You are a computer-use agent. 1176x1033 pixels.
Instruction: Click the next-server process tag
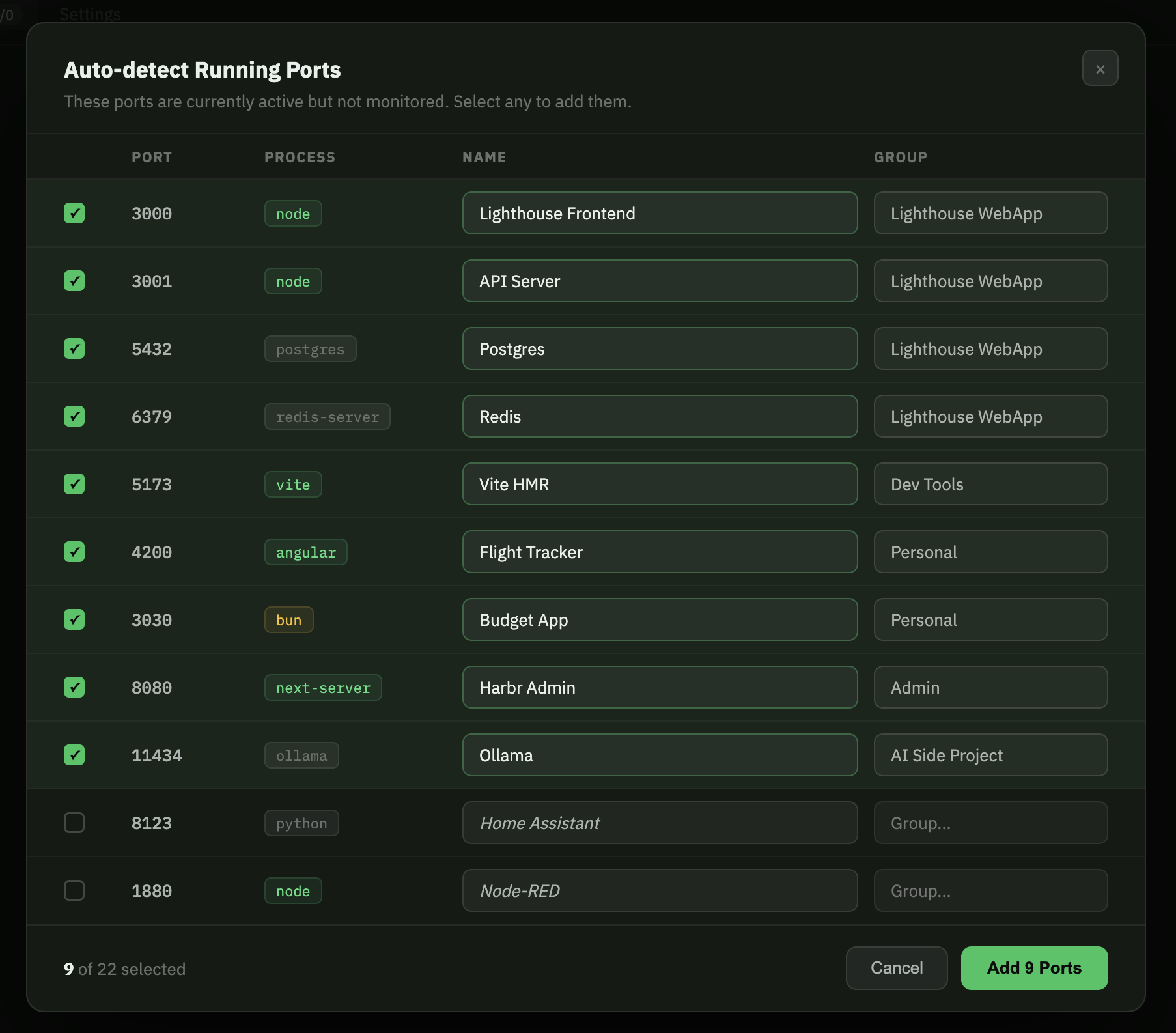pyautogui.click(x=323, y=687)
